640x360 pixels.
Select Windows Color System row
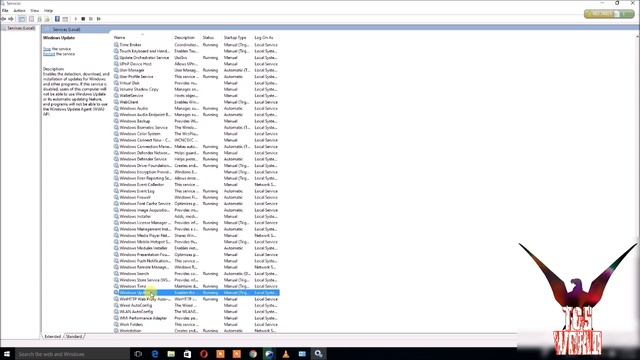click(196, 134)
